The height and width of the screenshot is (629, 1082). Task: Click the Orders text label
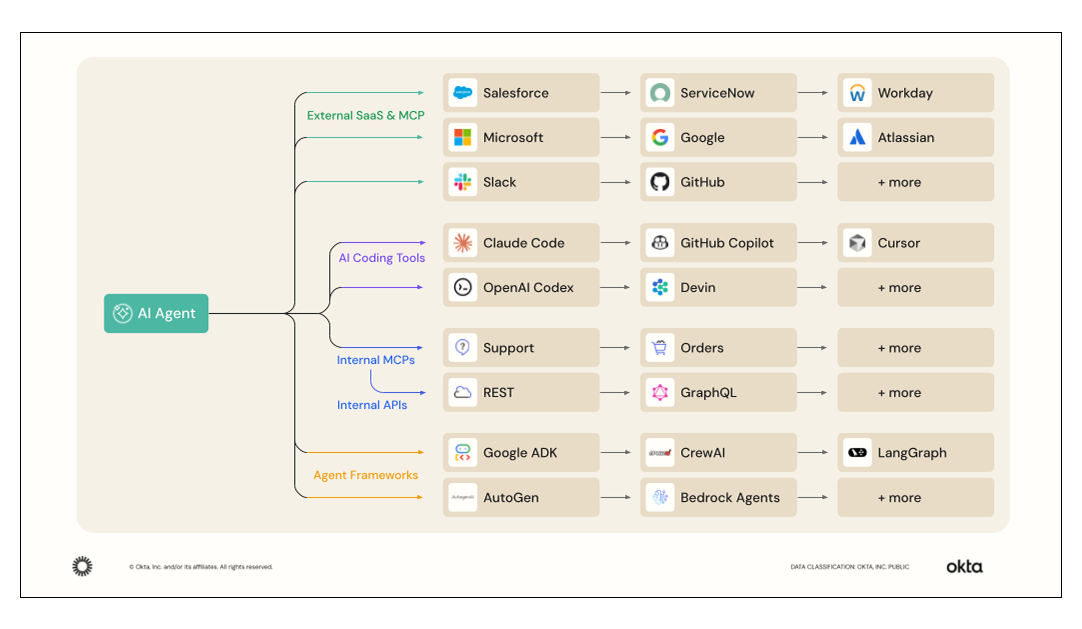tap(702, 348)
